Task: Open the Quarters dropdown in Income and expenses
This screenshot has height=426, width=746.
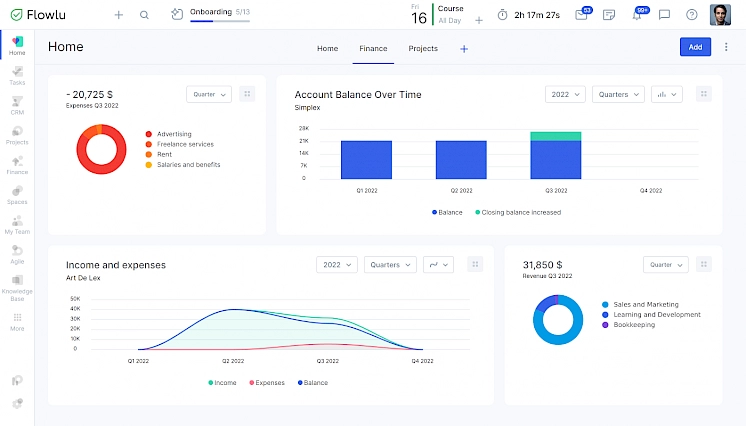Action: pos(390,265)
